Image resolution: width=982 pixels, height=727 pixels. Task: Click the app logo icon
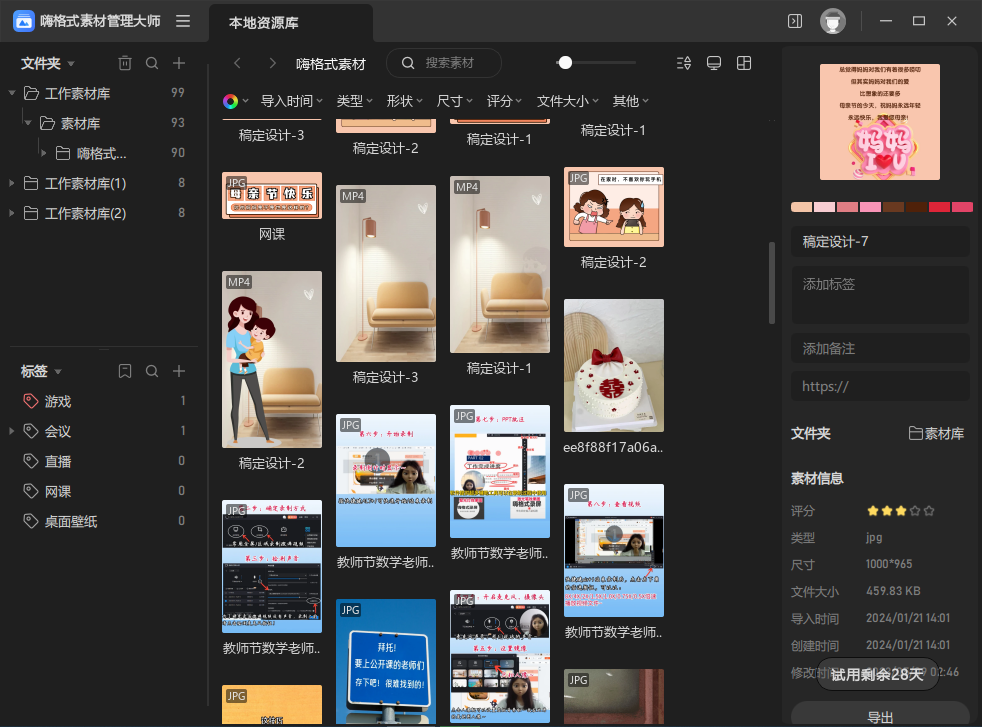tap(24, 21)
